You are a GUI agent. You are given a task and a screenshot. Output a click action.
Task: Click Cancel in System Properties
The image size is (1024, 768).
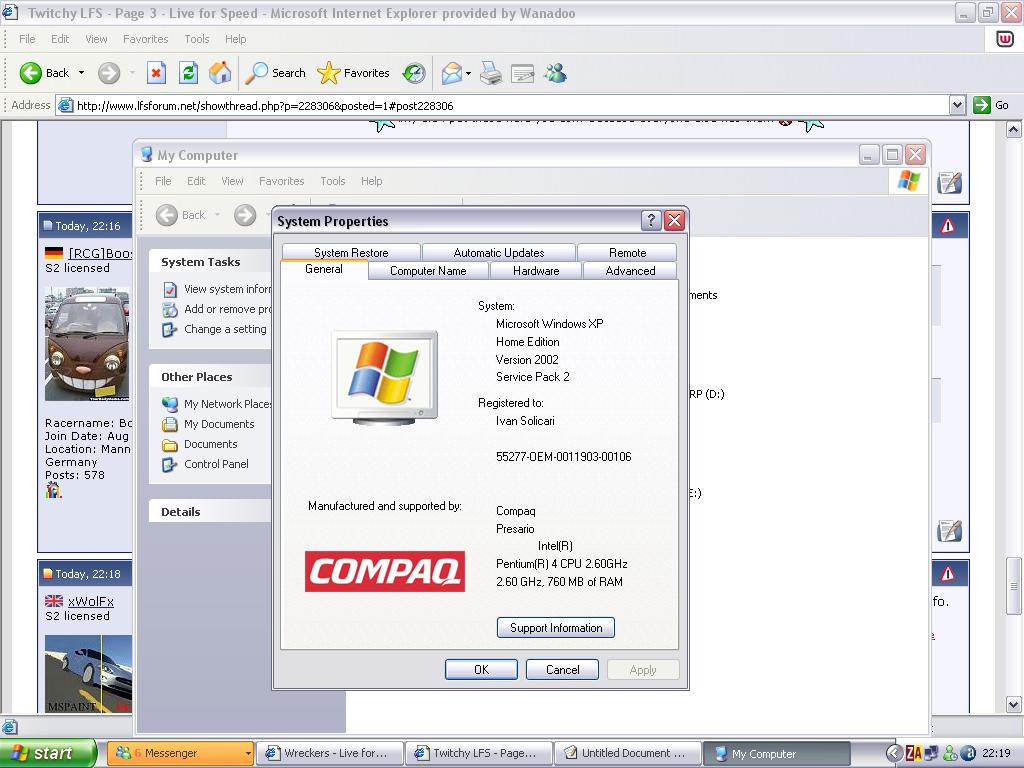point(562,669)
